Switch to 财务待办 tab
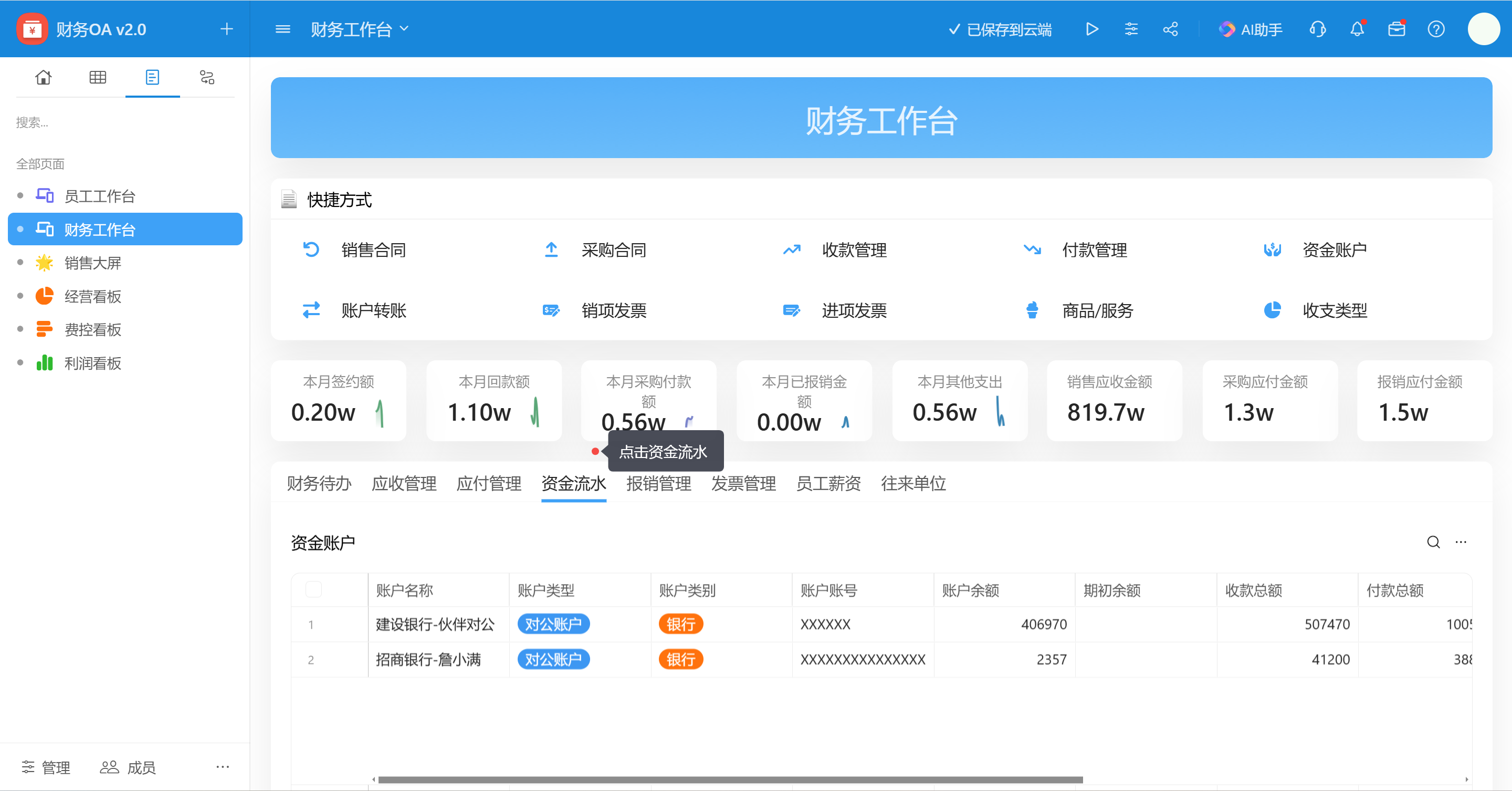This screenshot has width=1512, height=791. 319,483
